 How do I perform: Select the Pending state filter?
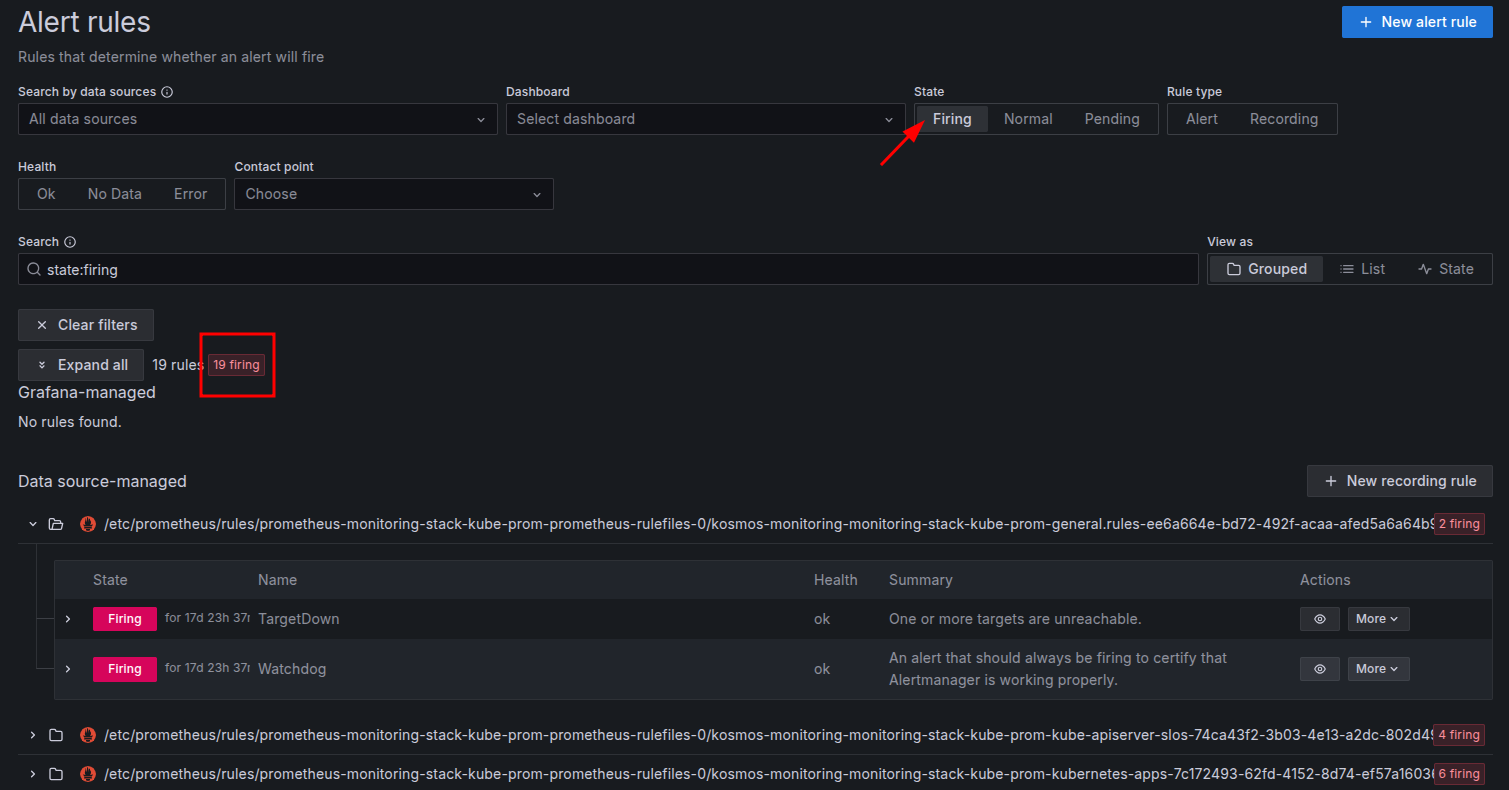(1111, 119)
